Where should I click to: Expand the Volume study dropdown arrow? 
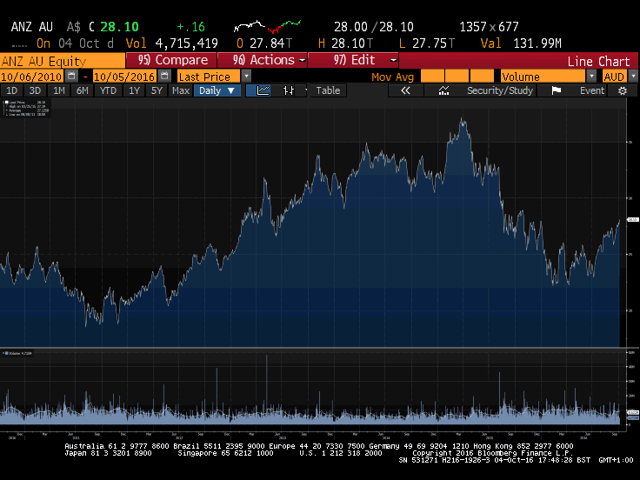[591, 76]
